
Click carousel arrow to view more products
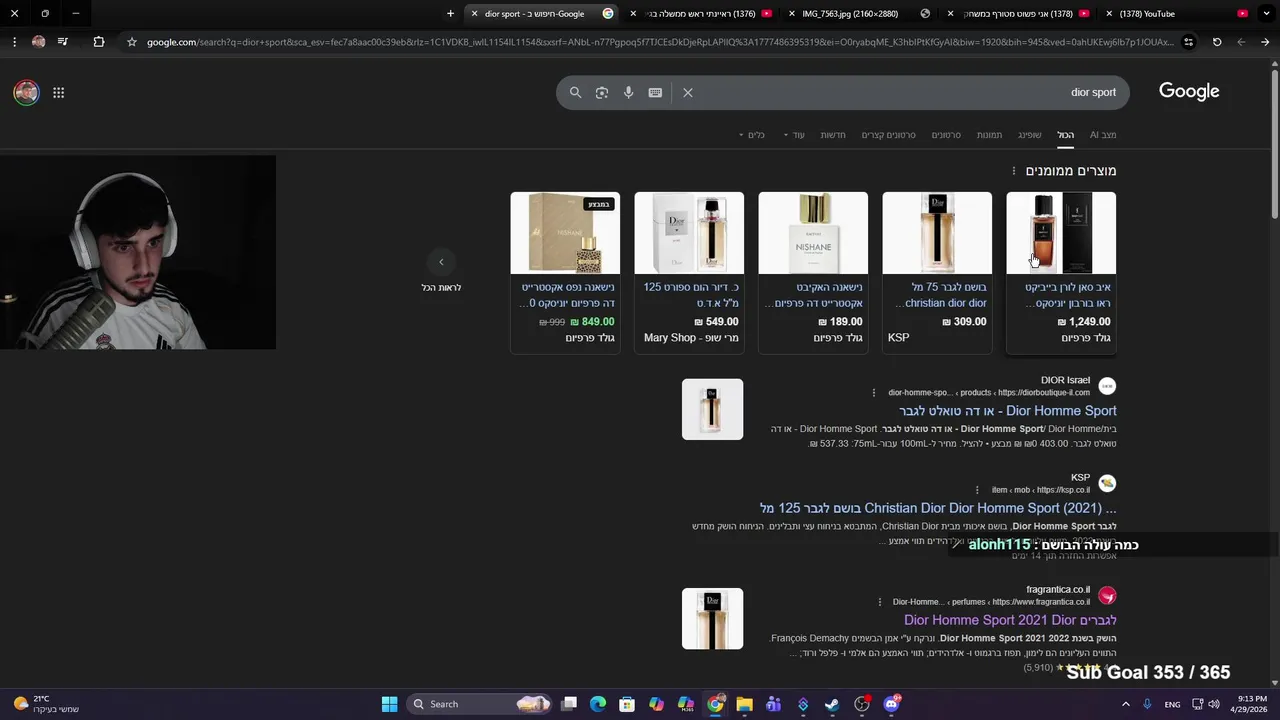(441, 262)
